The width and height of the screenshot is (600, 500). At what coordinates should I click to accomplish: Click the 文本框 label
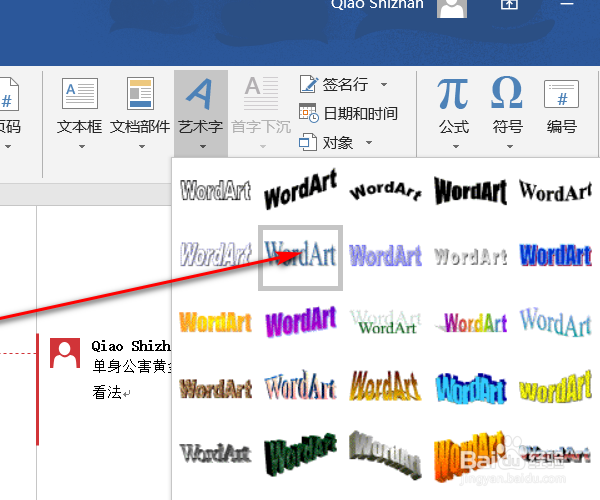[80, 127]
